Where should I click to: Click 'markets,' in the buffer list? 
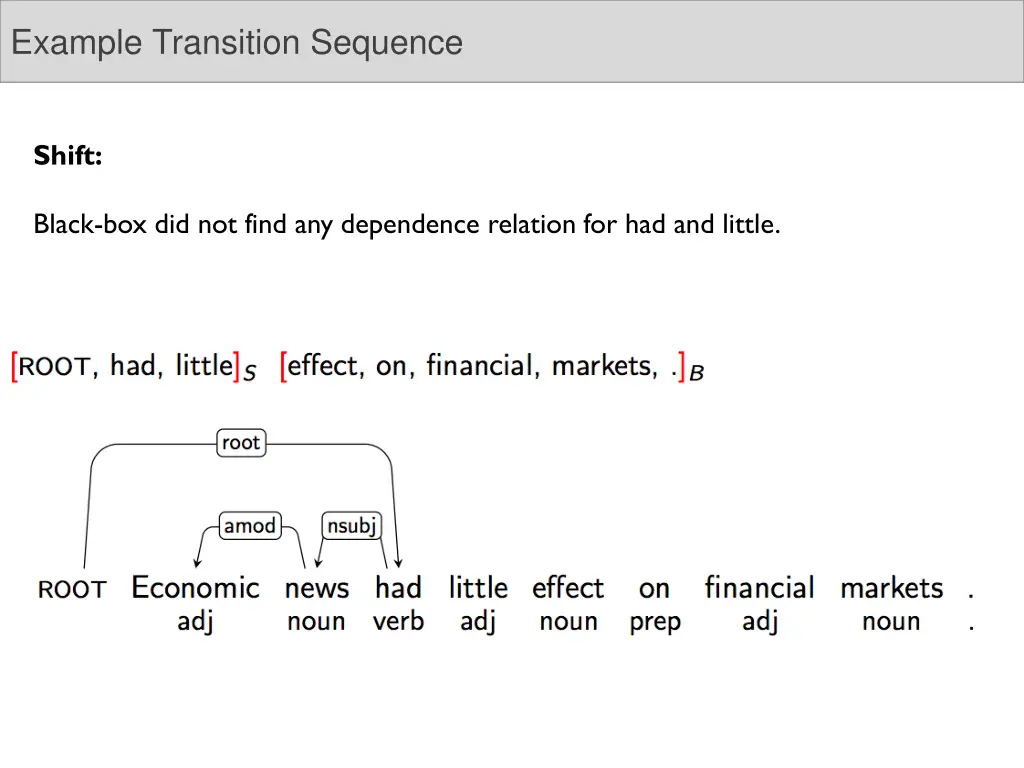tap(605, 366)
